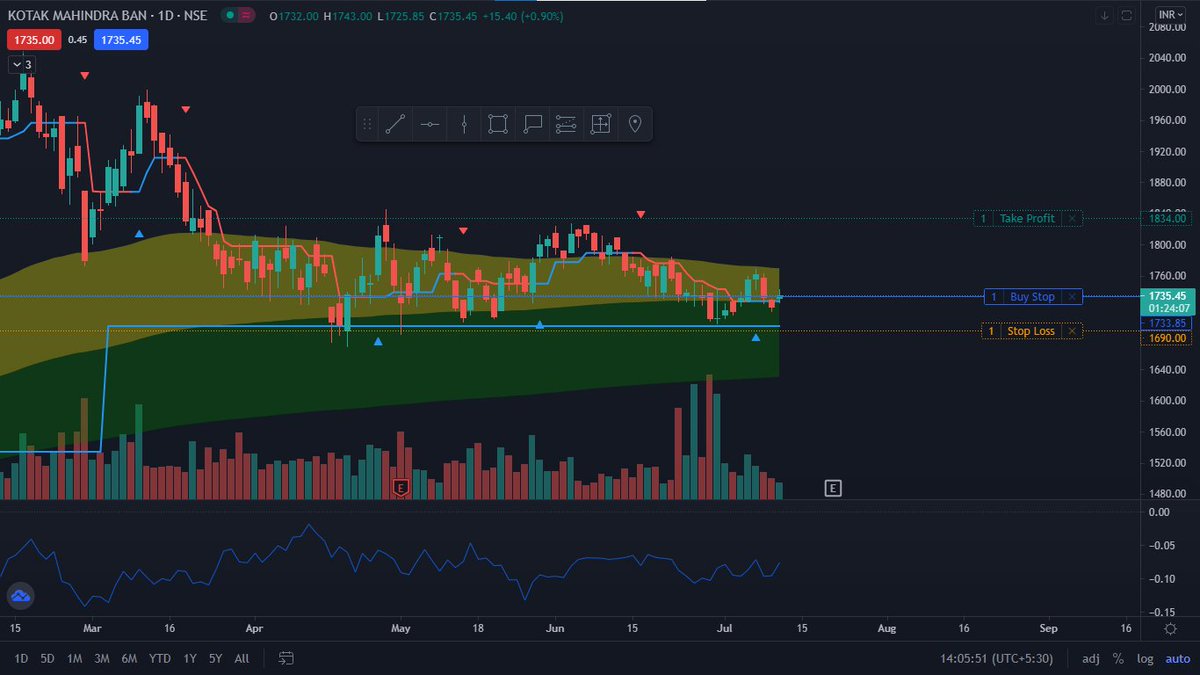Click the cloud data icon in indicator pane
The height and width of the screenshot is (675, 1200).
20,597
